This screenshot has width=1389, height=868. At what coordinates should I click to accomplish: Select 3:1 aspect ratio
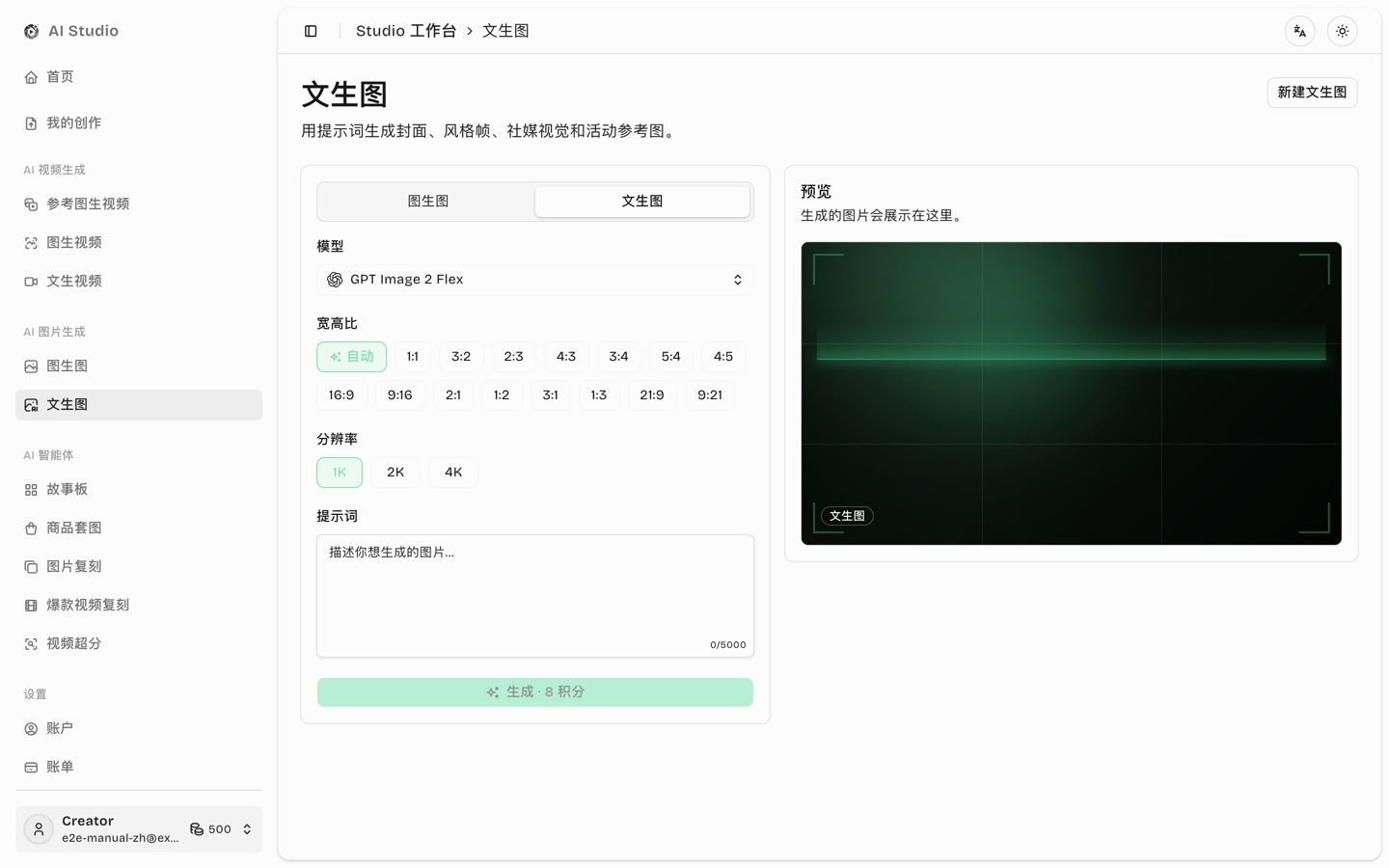point(551,395)
